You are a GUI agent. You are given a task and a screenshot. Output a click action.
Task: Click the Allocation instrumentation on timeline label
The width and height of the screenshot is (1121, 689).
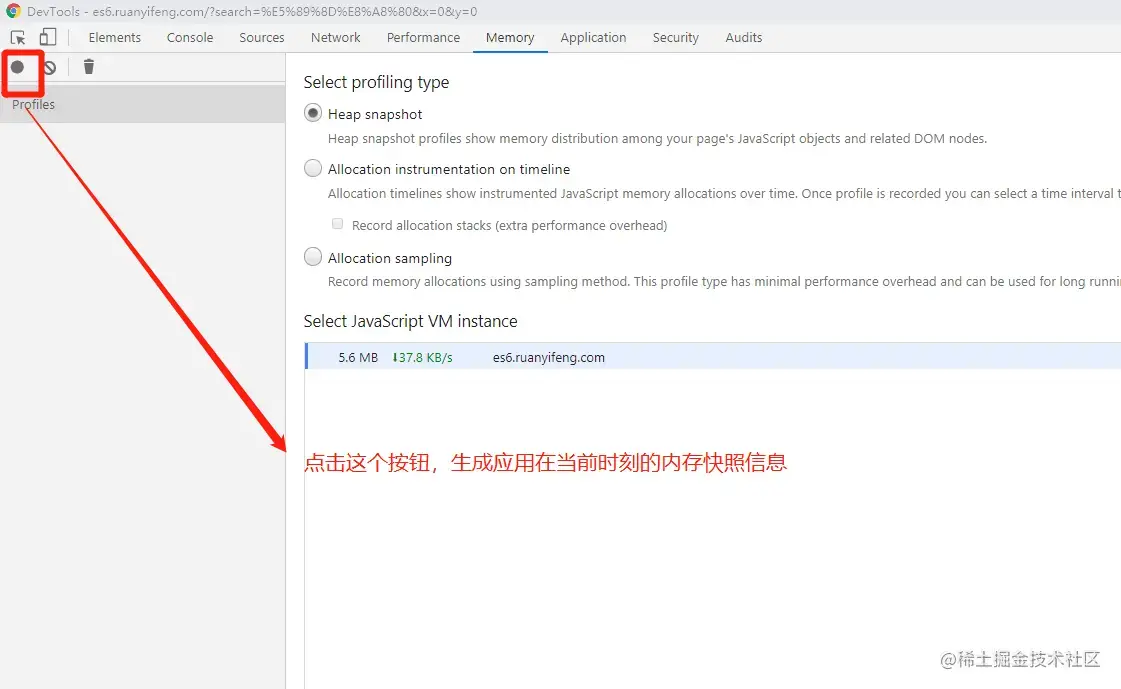coord(449,169)
